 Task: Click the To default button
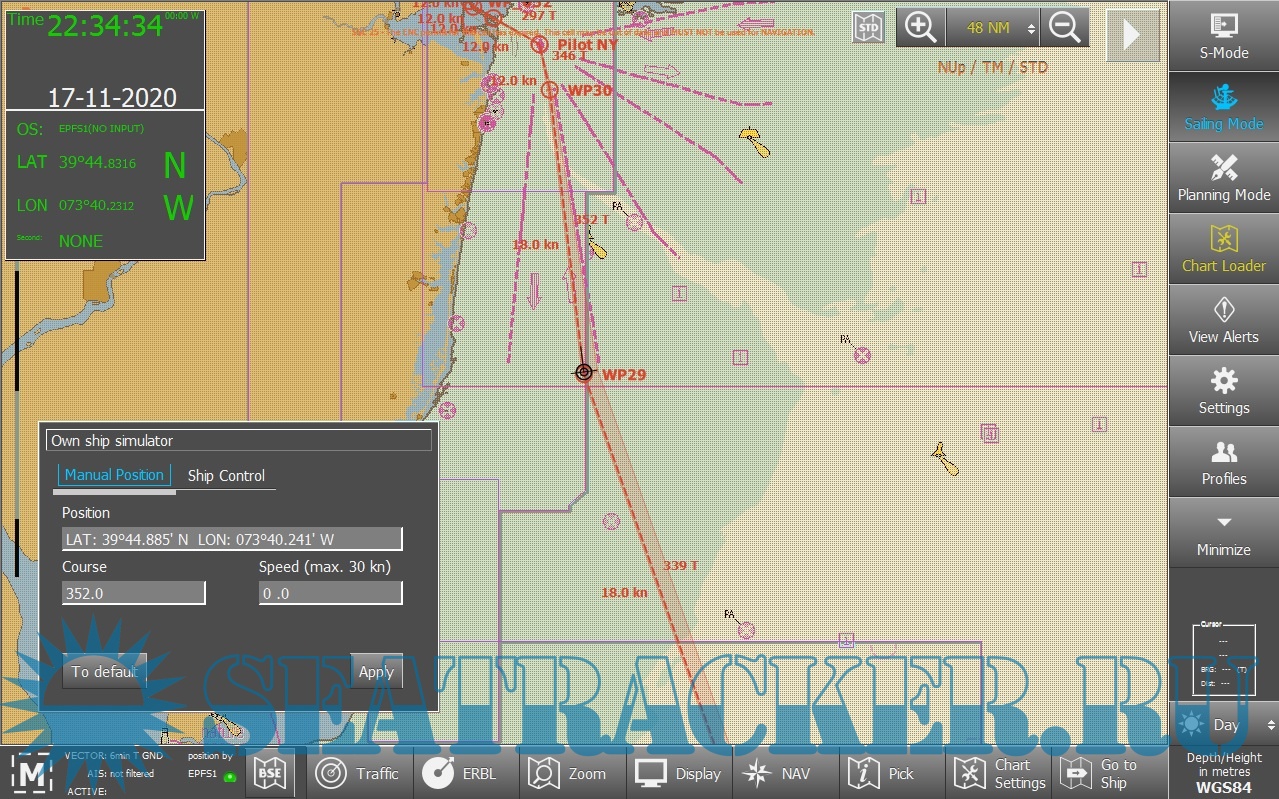104,672
